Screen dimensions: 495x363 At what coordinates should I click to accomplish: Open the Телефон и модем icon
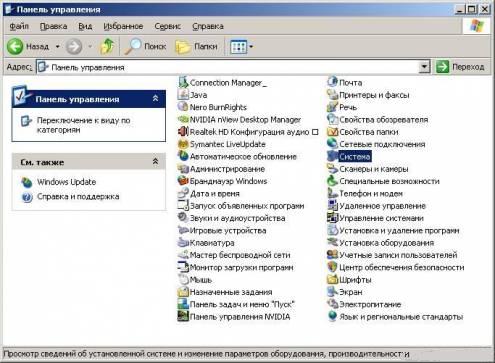pyautogui.click(x=365, y=194)
